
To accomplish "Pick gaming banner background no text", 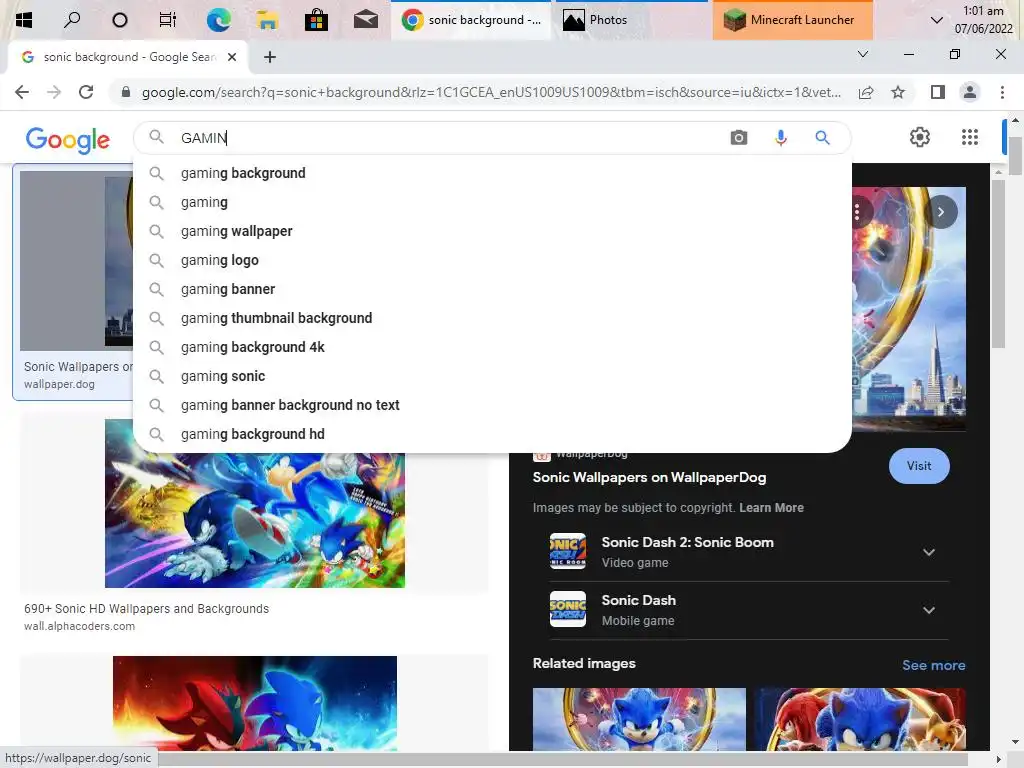I will pos(492,405).
